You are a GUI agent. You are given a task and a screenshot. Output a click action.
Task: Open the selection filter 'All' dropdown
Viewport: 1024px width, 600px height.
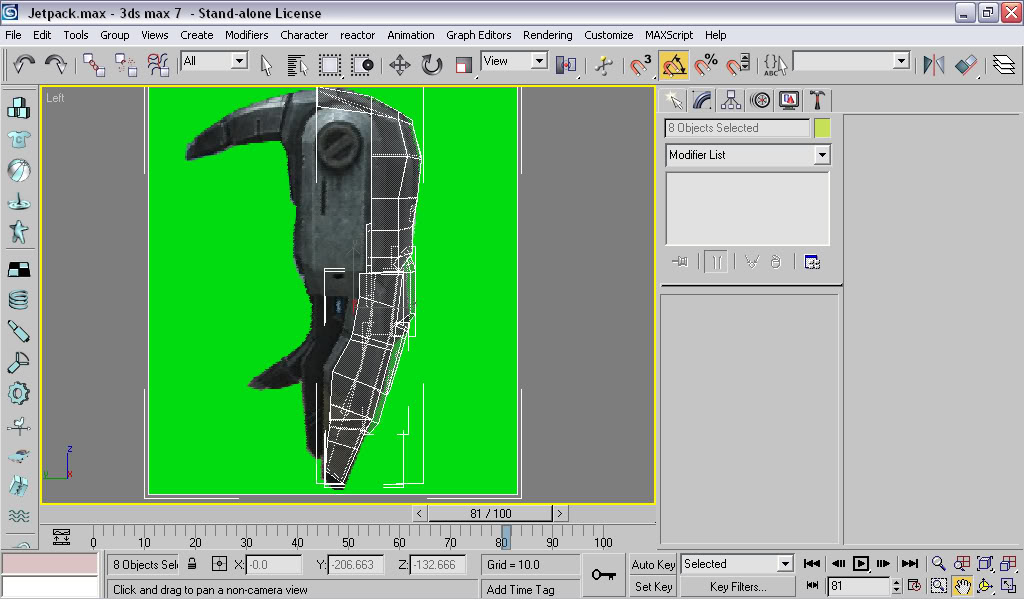click(239, 61)
